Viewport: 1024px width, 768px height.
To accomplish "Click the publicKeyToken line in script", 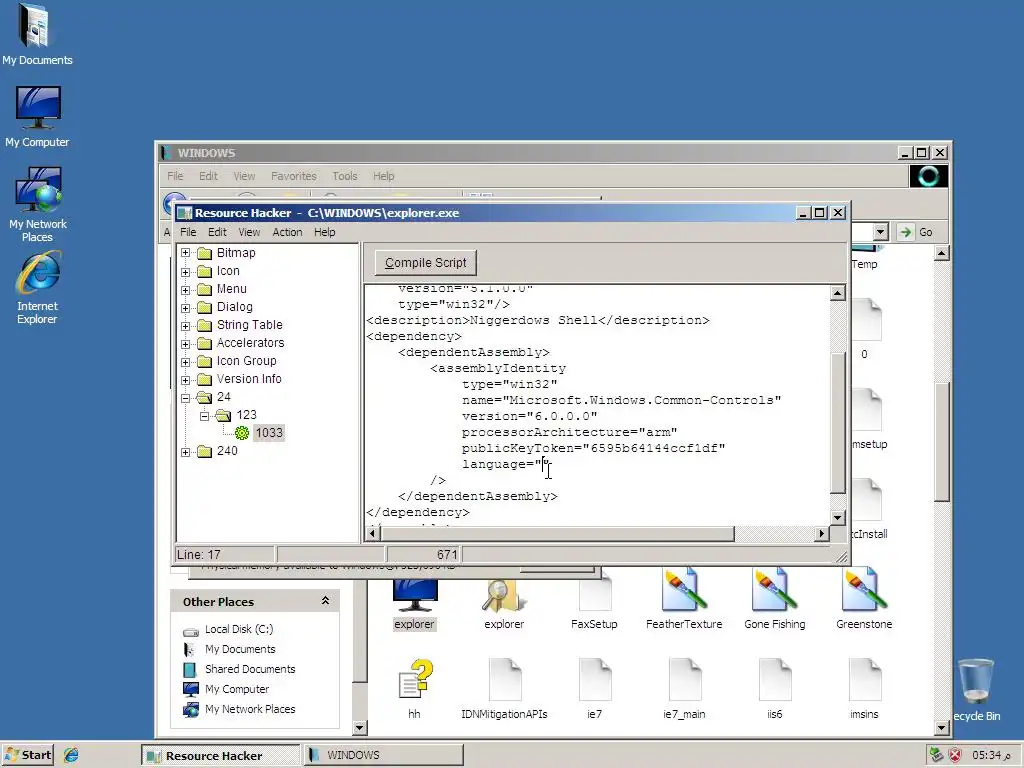I will [x=593, y=448].
